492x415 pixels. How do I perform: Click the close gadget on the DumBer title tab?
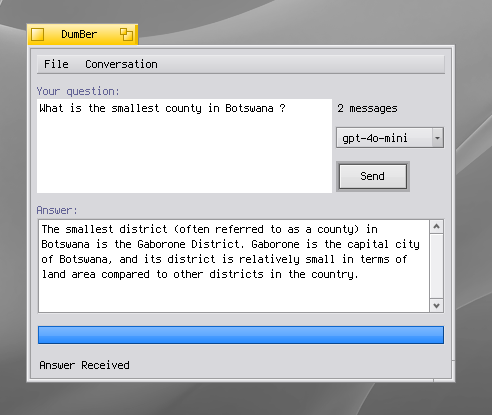coord(38,35)
